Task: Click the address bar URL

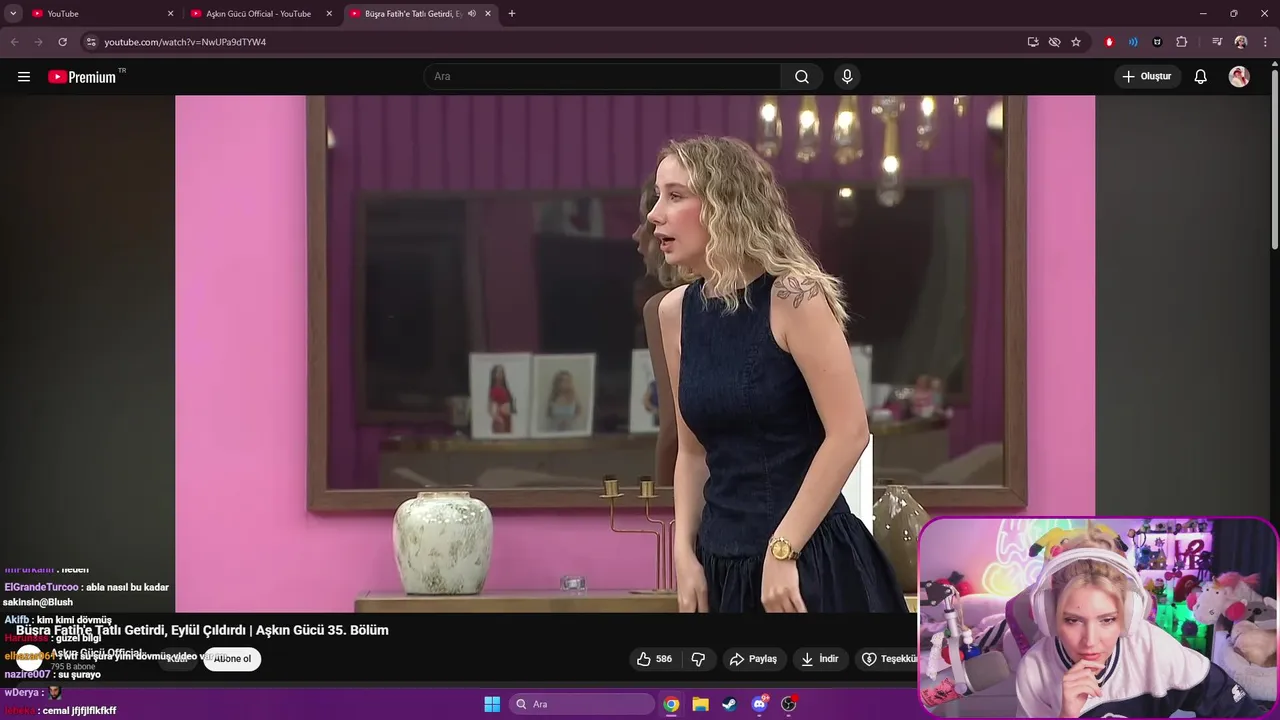Action: coord(185,42)
